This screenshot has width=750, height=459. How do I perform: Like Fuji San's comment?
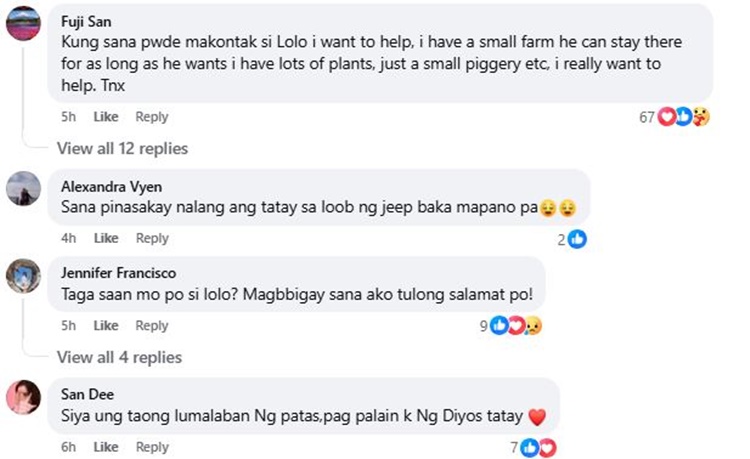tap(106, 117)
